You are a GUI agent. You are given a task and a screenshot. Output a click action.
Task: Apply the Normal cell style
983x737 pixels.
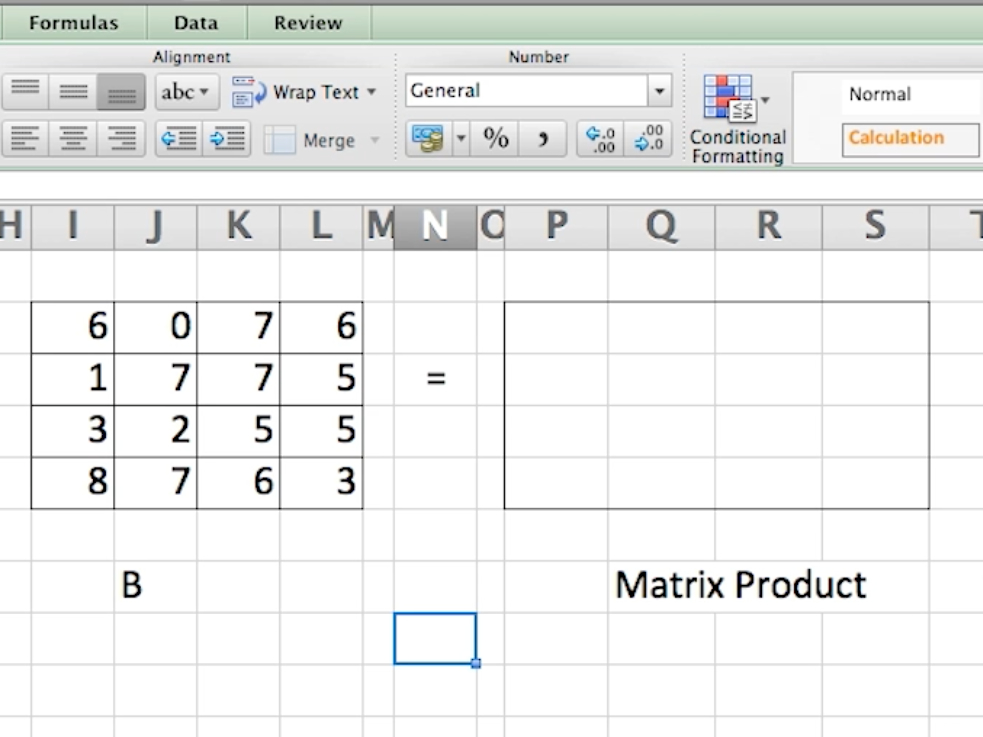[910, 95]
